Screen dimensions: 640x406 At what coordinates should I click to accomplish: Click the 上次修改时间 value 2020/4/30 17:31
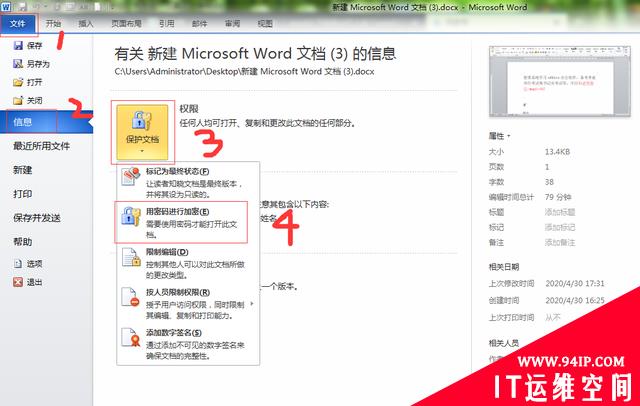(575, 283)
